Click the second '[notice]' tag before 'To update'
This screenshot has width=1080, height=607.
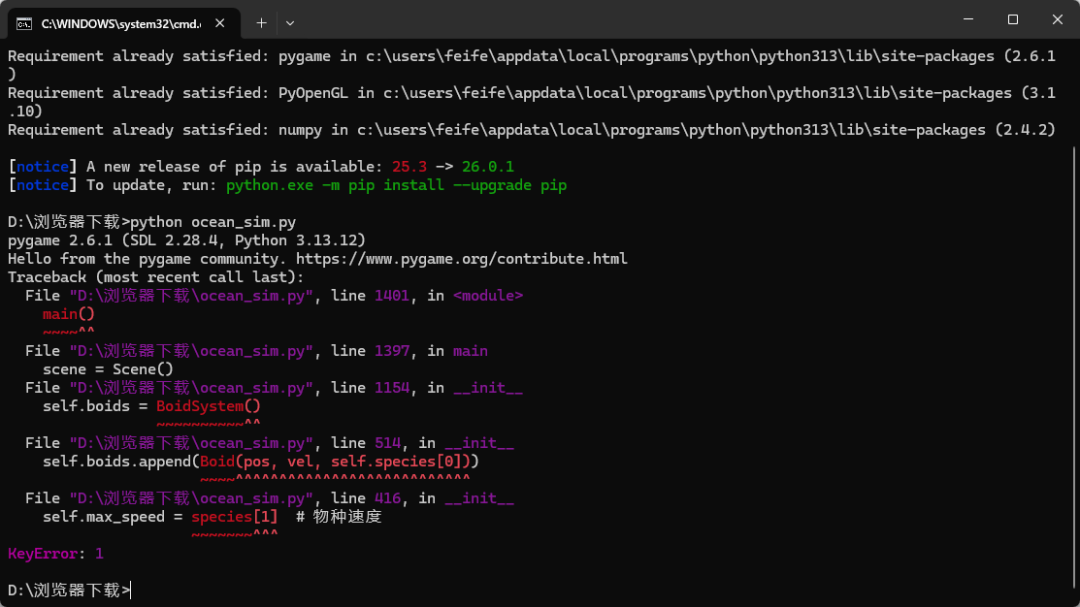(x=43, y=185)
